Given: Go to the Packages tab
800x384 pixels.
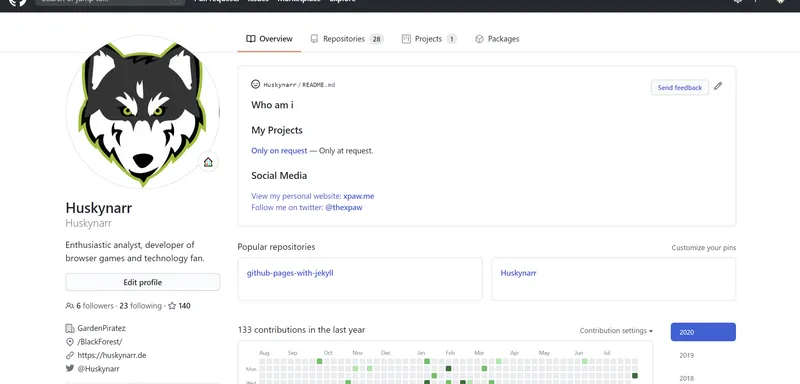Looking at the screenshot, I should (497, 39).
